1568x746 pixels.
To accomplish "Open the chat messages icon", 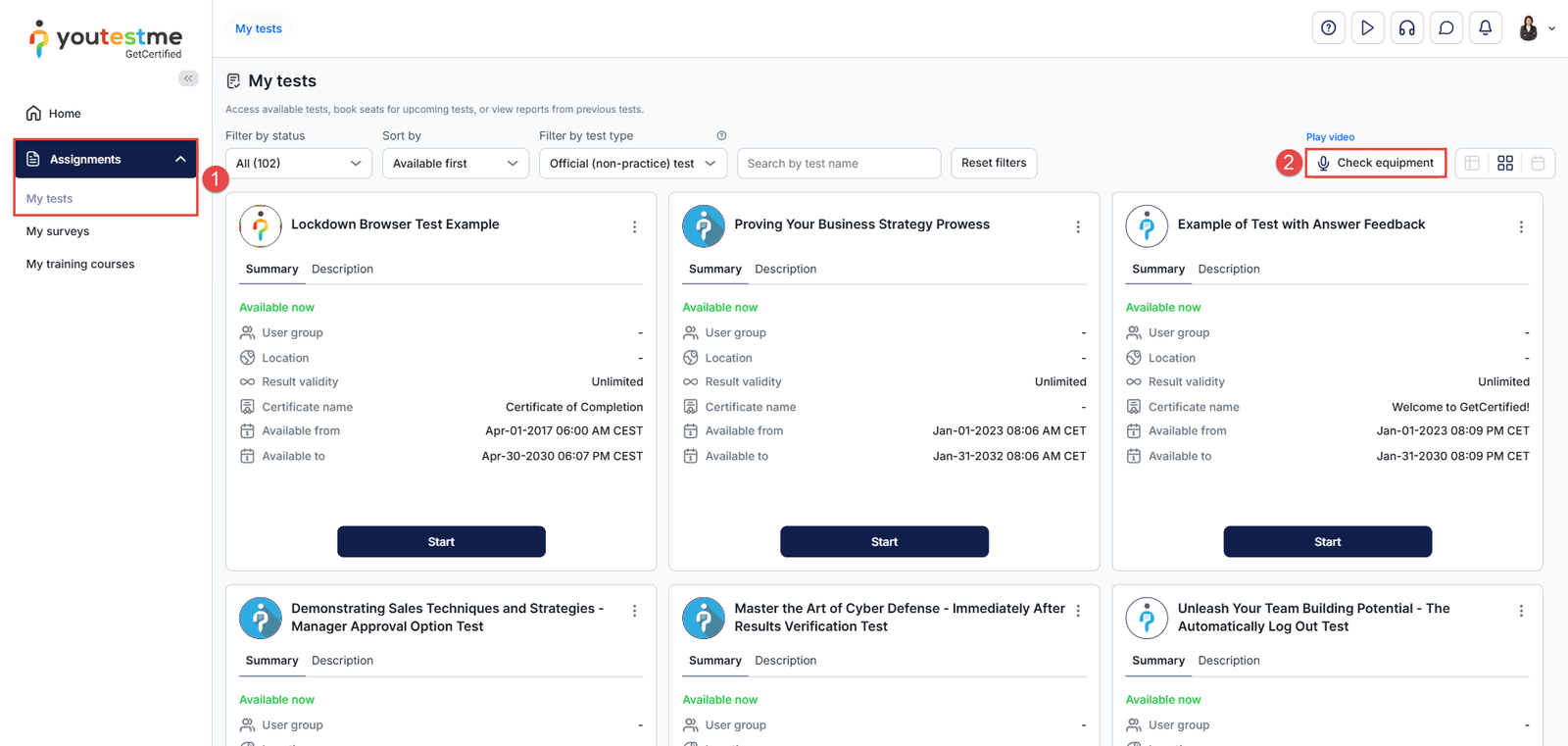I will click(x=1445, y=28).
